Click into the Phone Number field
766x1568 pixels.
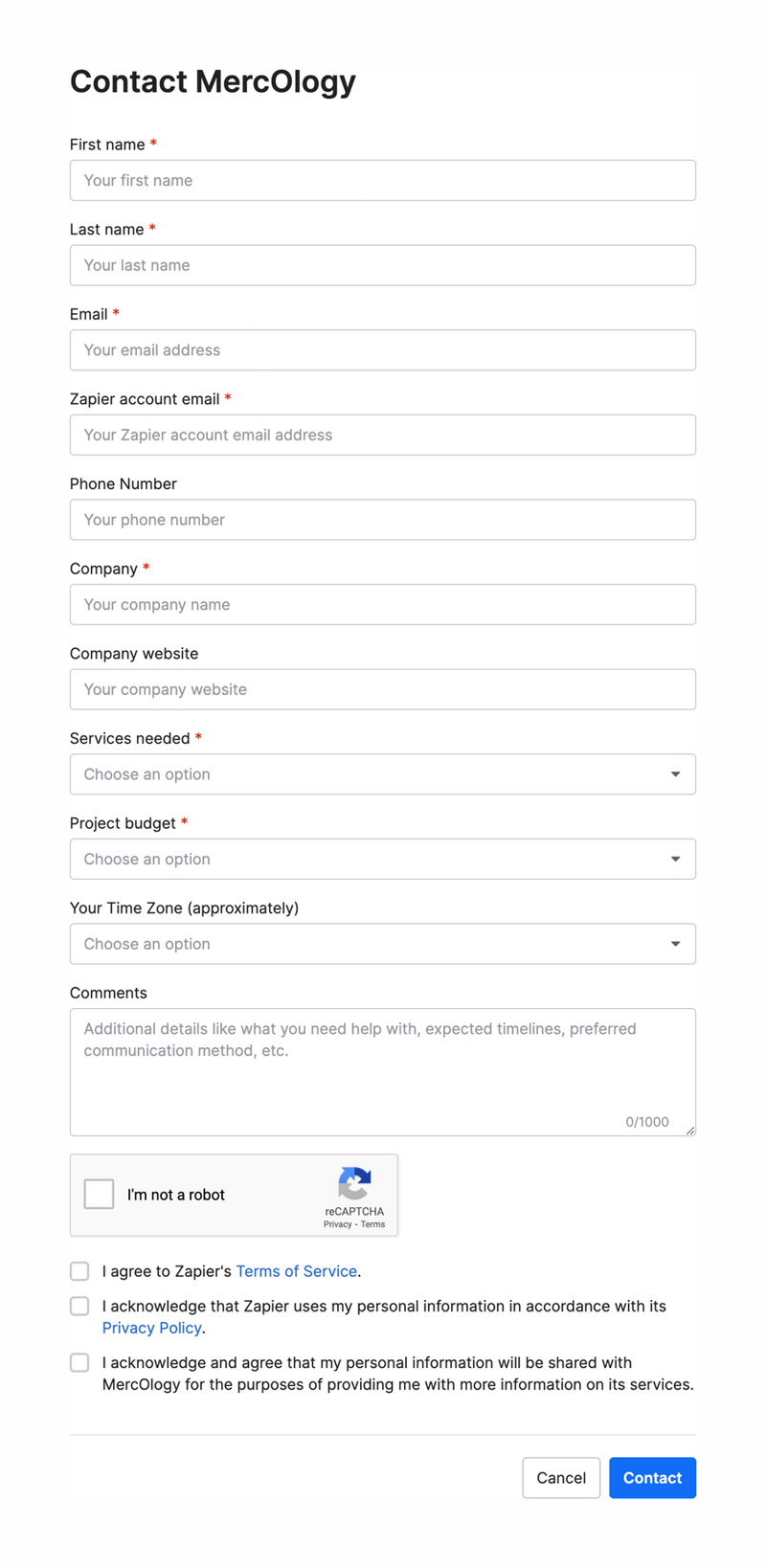point(383,520)
